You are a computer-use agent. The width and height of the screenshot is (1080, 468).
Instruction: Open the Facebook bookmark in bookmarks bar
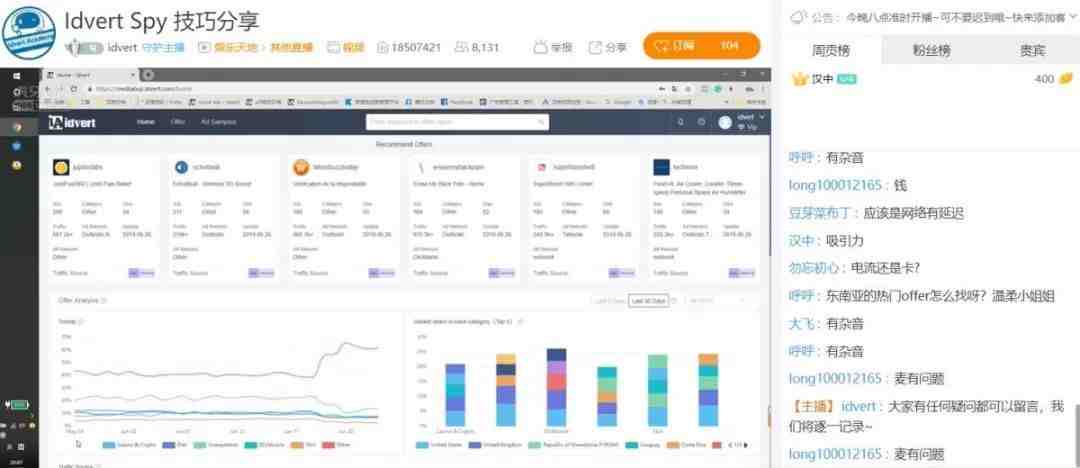pos(457,102)
